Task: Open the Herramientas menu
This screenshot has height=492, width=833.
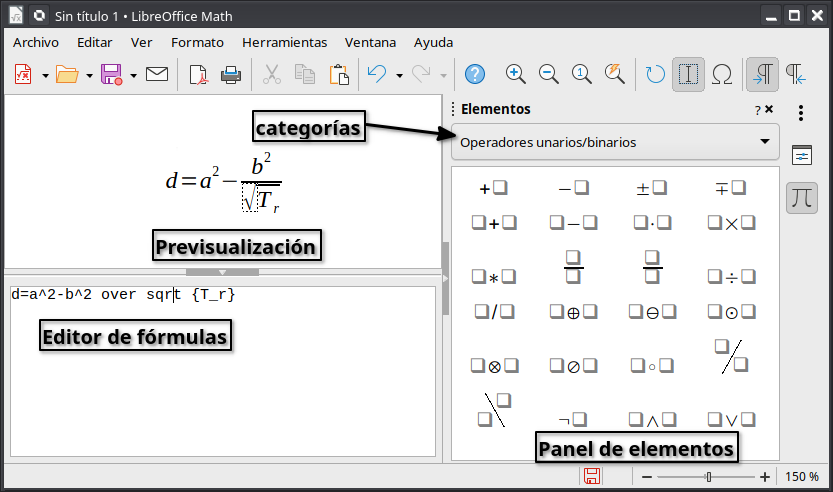Action: 284,43
